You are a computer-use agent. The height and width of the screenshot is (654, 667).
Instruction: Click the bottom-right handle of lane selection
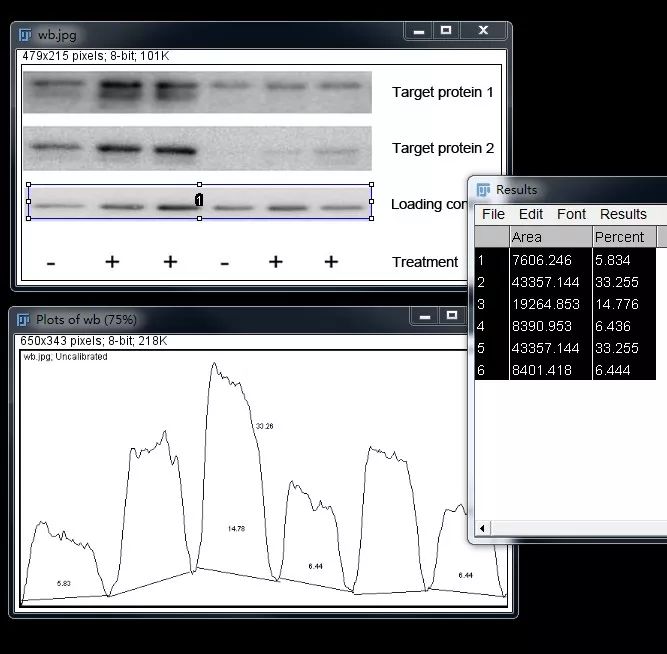pos(371,218)
